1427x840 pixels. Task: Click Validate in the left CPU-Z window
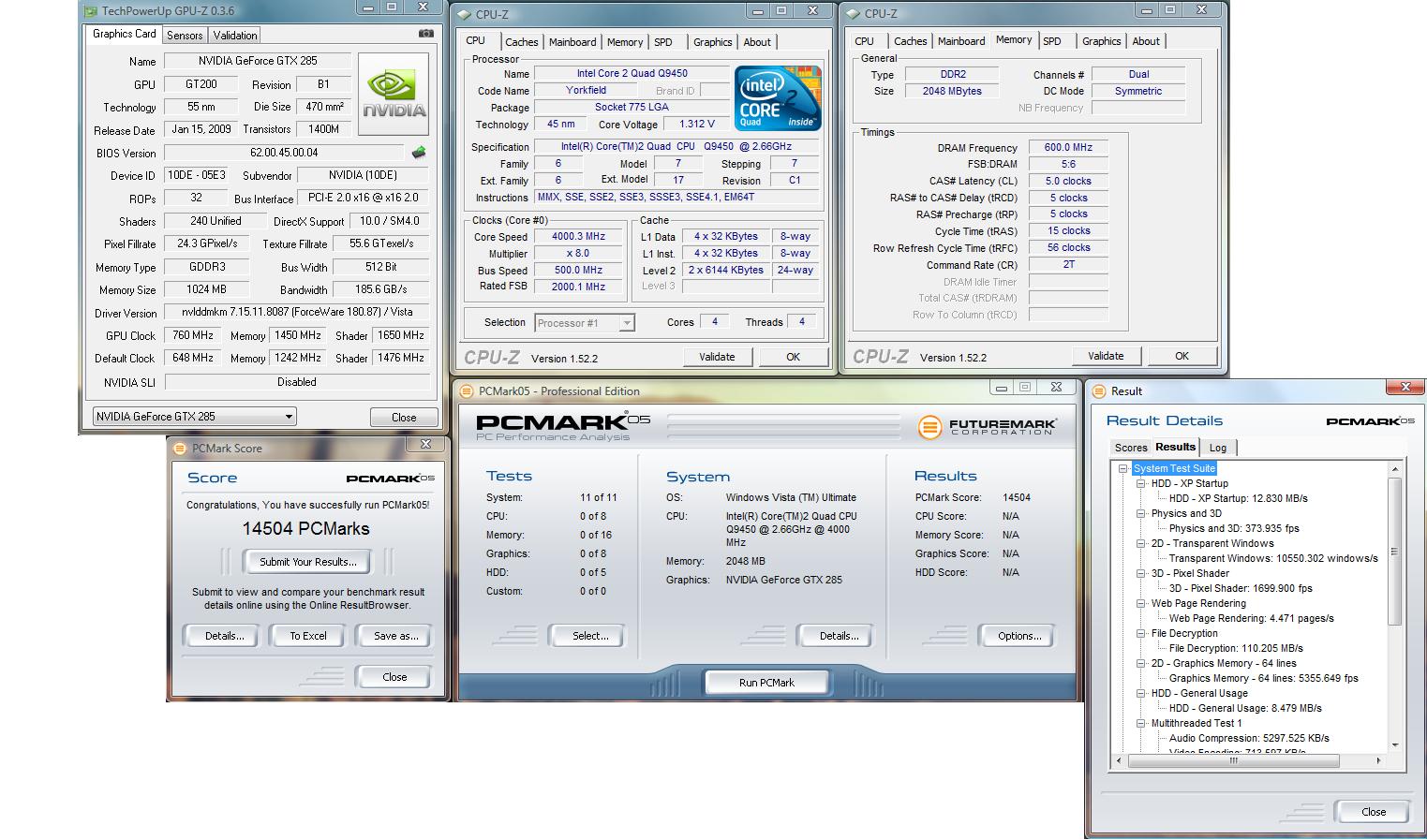click(x=717, y=357)
